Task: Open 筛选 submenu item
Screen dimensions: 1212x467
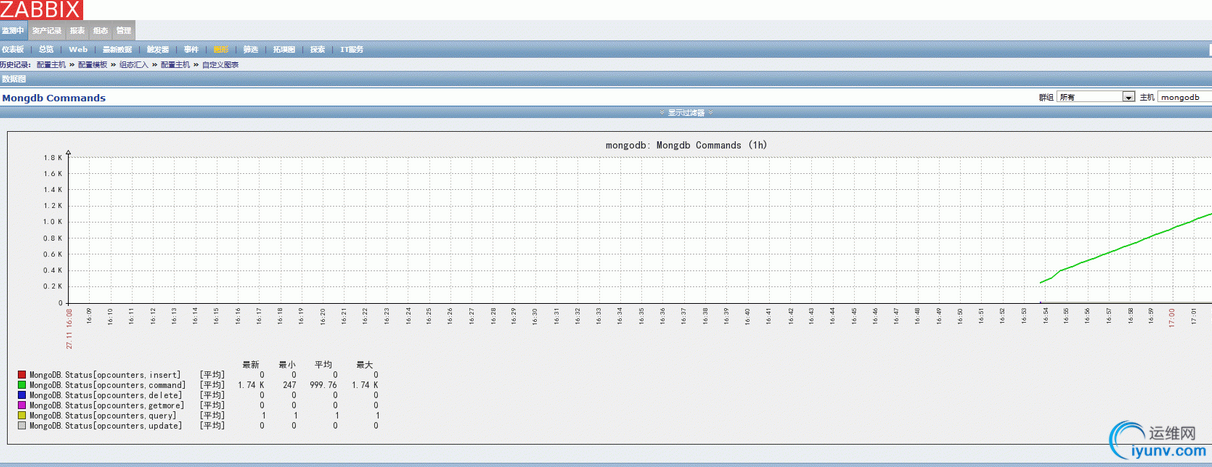Action: [x=251, y=49]
